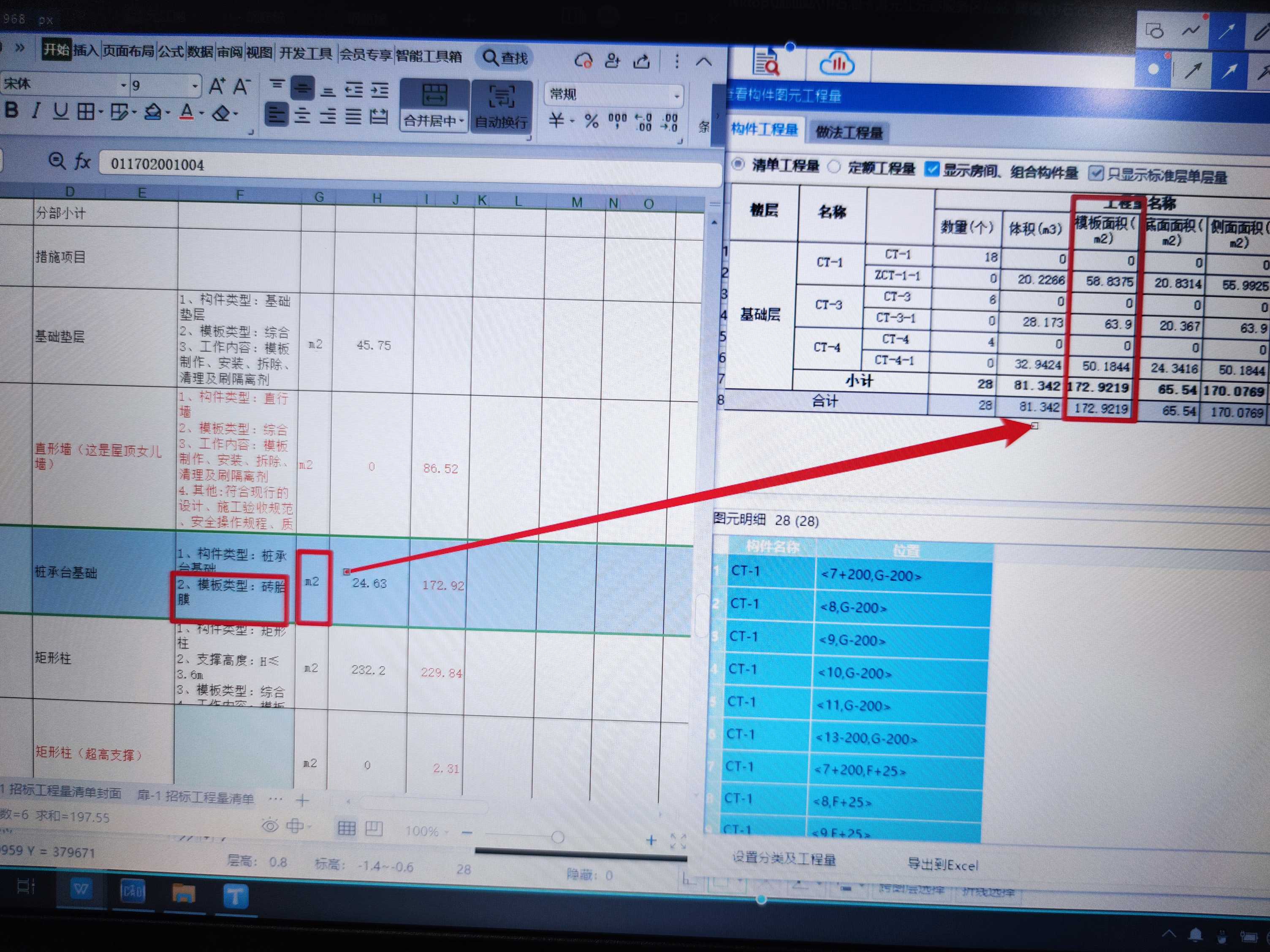This screenshot has height=952, width=1270.
Task: Set vertical middle alignment
Action: pos(302,88)
